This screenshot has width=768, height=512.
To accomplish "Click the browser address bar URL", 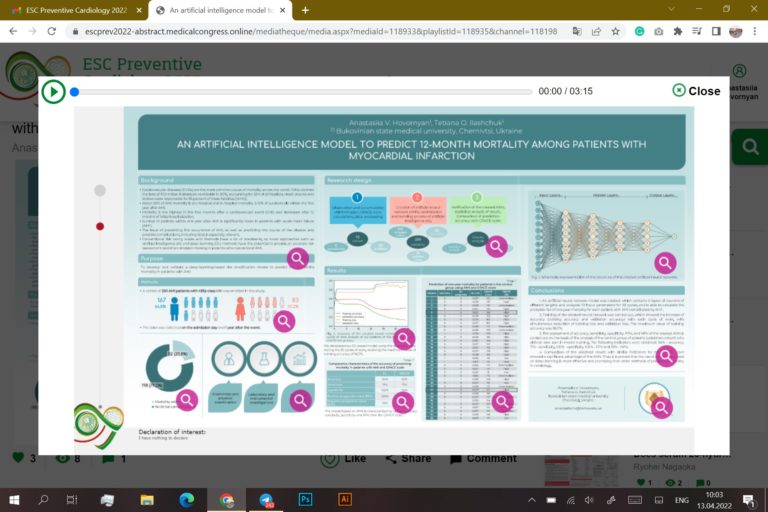I will coord(321,31).
